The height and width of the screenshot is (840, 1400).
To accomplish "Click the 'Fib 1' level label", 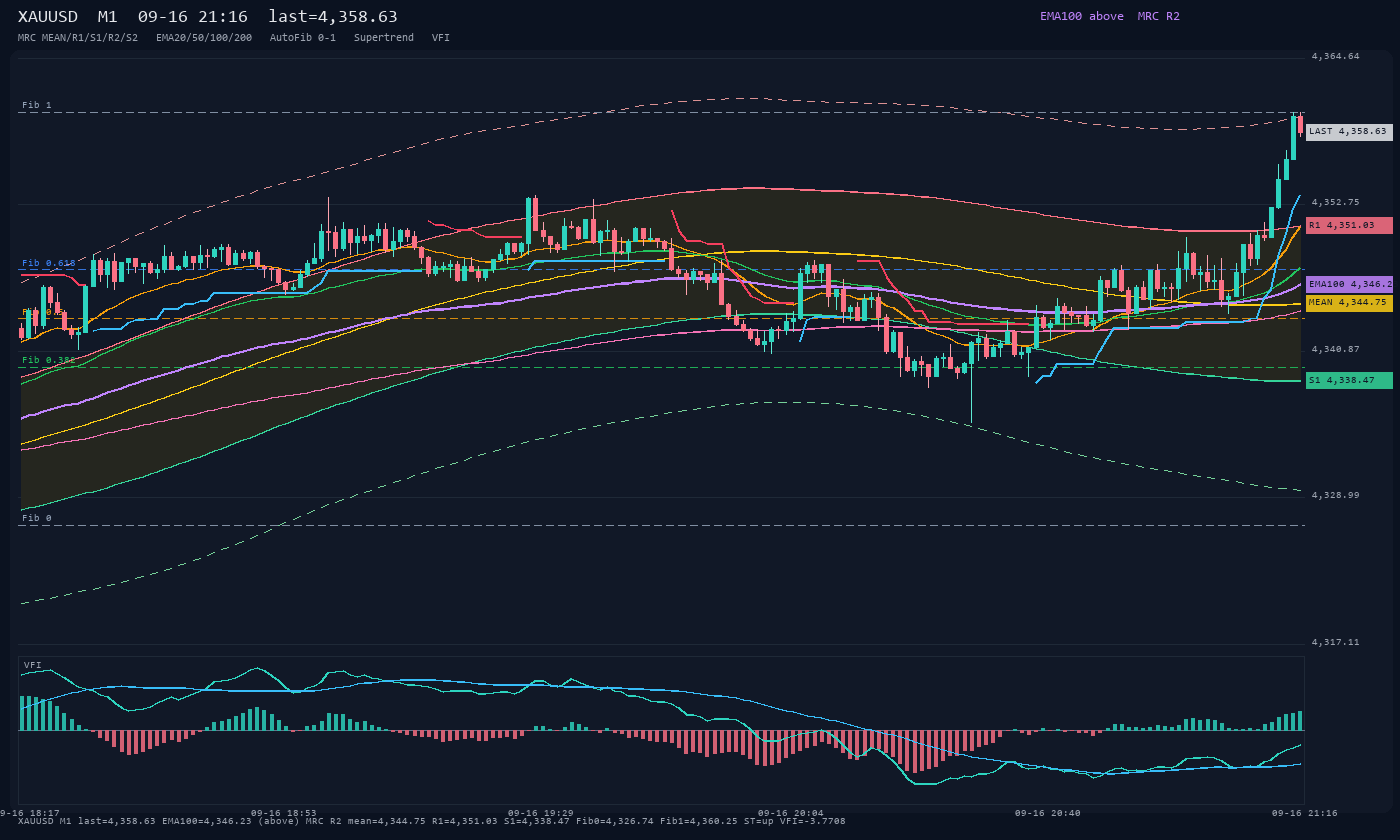I will click(37, 105).
